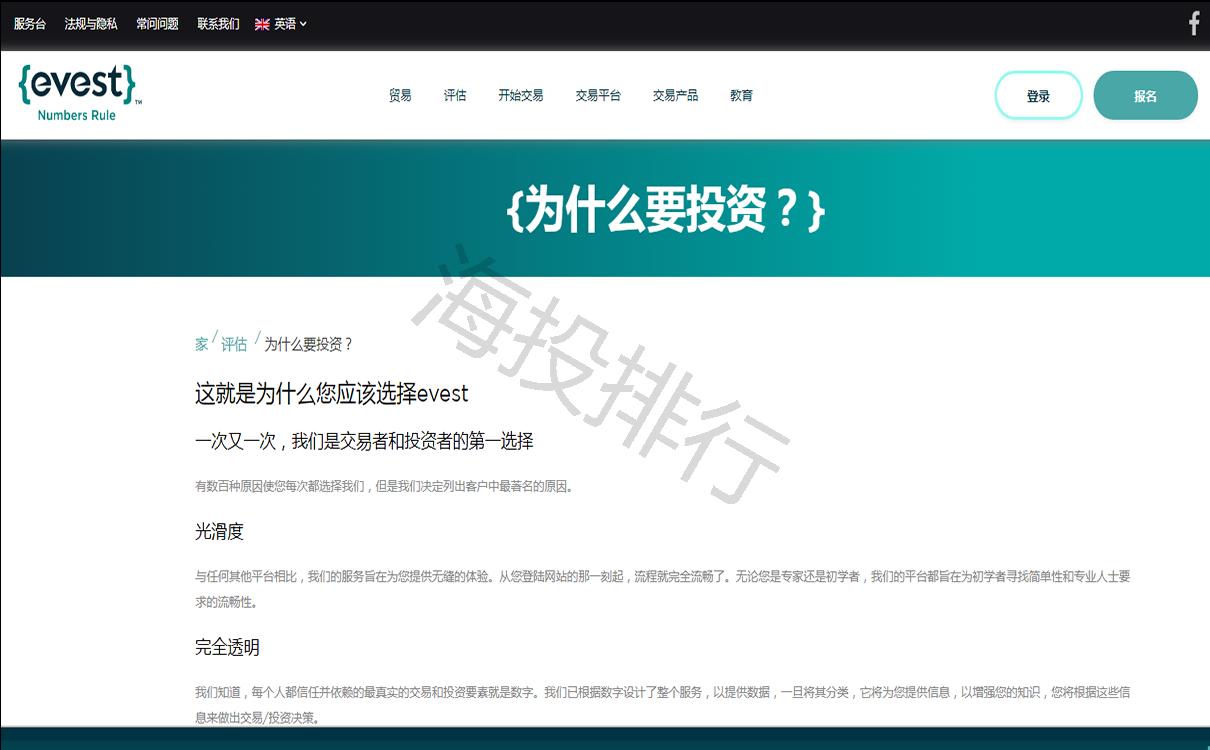Click the UK flag language icon
Screen dimensions: 1210x750
pos(262,24)
